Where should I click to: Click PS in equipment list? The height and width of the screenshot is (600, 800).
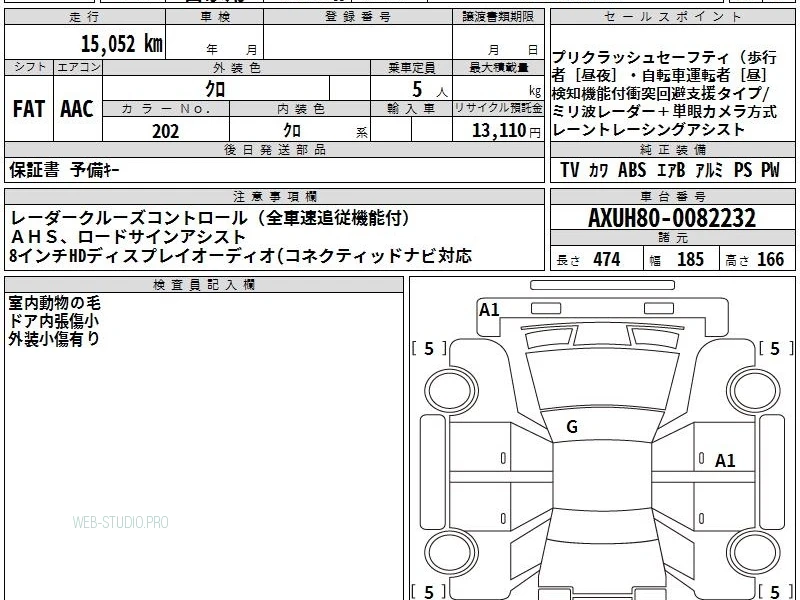pos(743,170)
